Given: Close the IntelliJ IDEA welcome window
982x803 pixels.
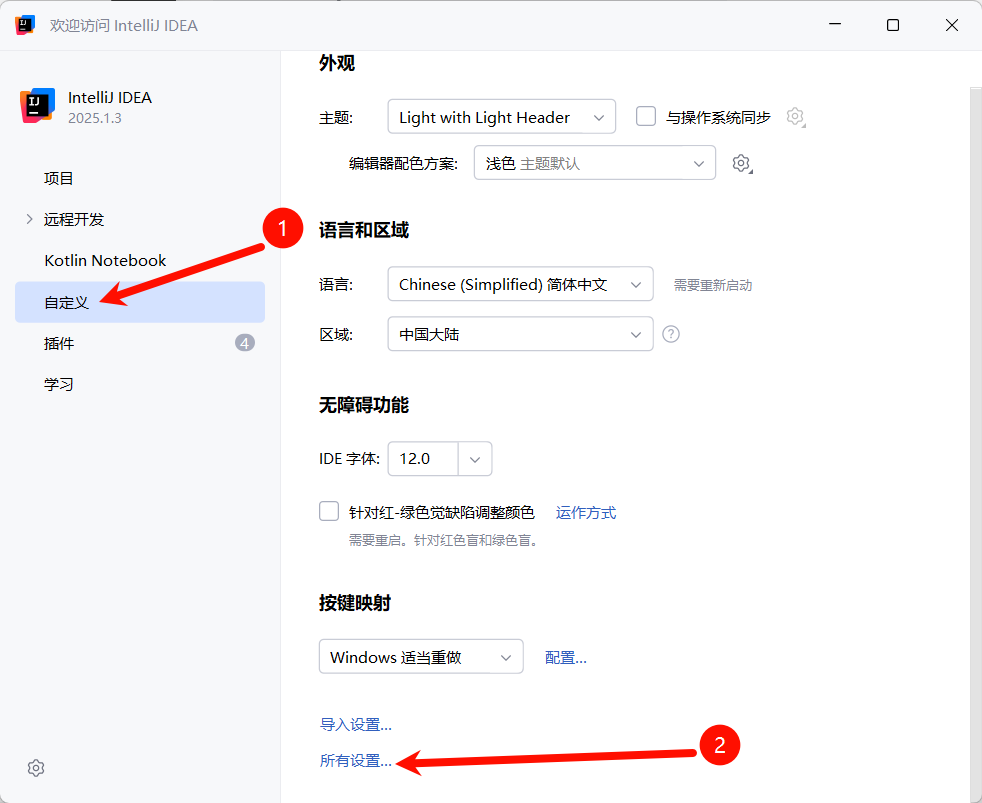Looking at the screenshot, I should click(952, 24).
